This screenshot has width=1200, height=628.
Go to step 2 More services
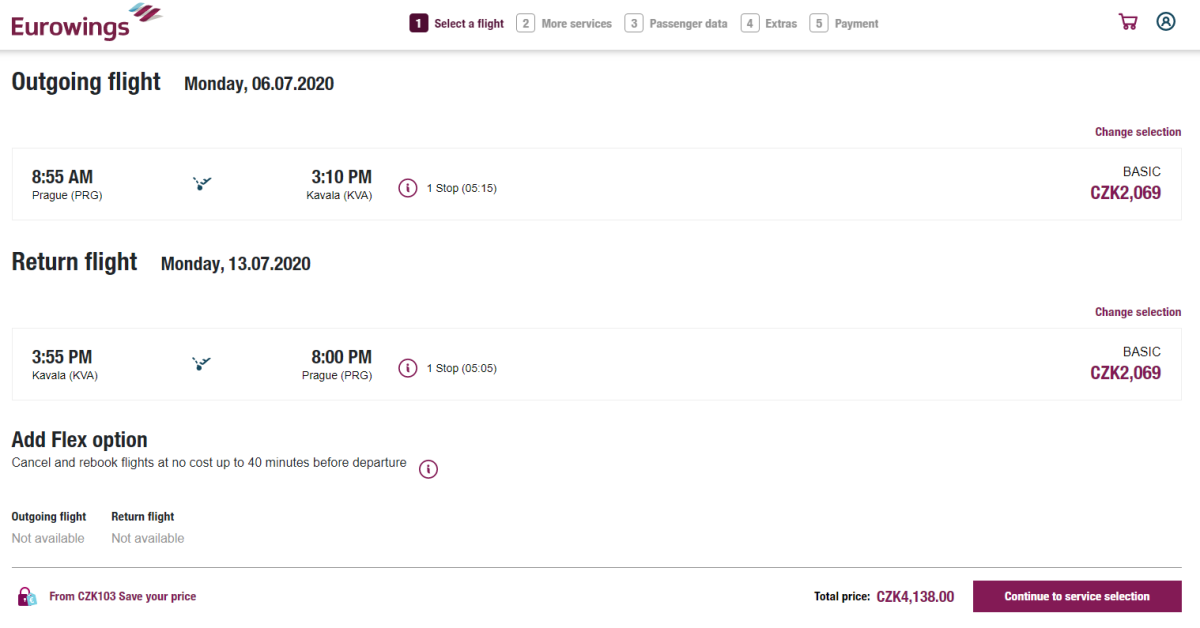564,24
